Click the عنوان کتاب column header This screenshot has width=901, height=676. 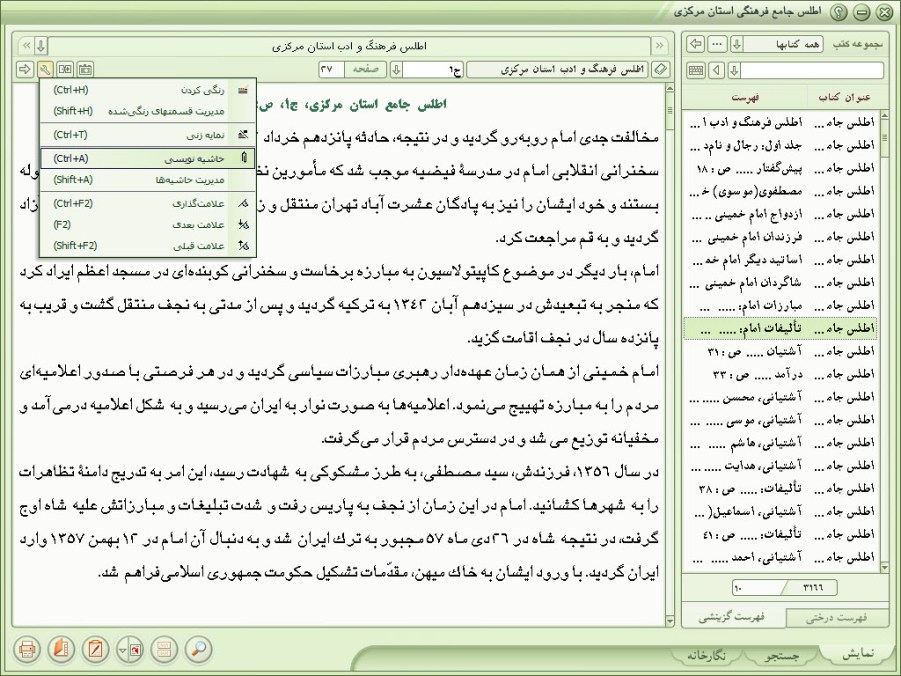click(844, 97)
